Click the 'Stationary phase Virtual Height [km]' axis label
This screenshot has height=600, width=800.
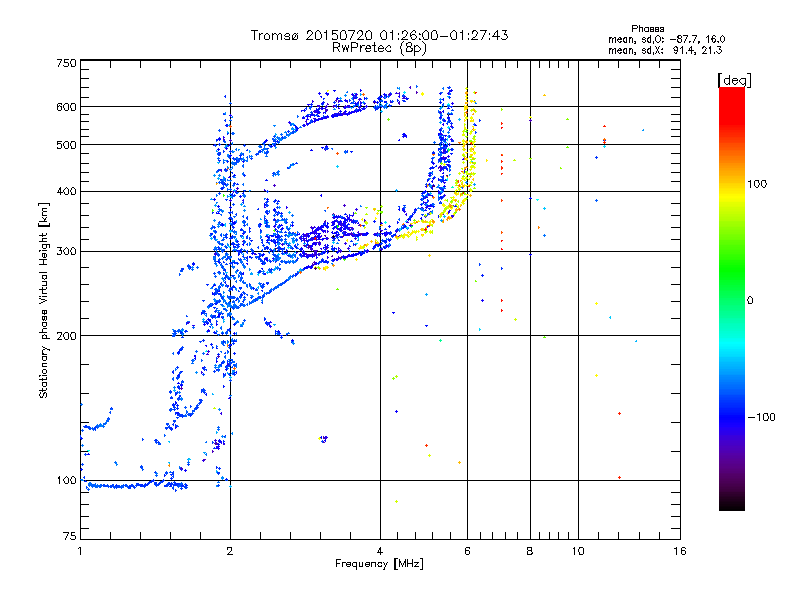click(x=44, y=300)
